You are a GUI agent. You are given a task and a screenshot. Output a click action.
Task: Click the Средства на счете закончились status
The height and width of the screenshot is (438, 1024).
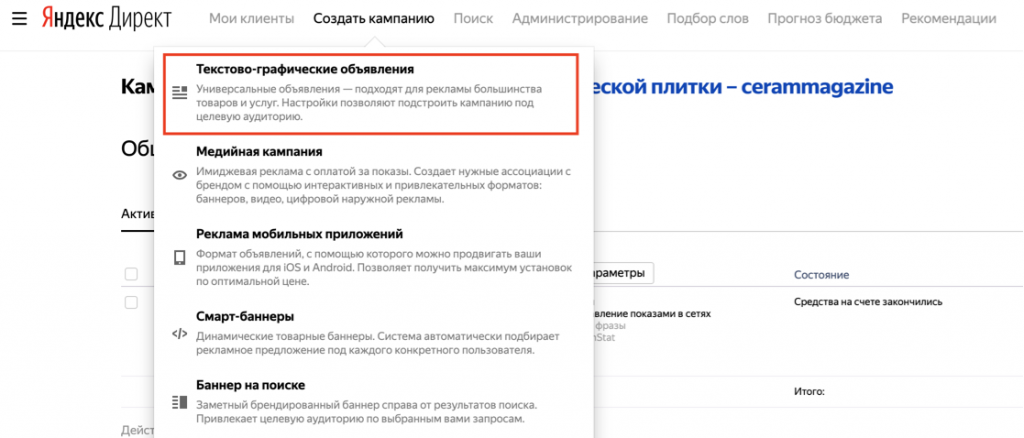tap(868, 302)
